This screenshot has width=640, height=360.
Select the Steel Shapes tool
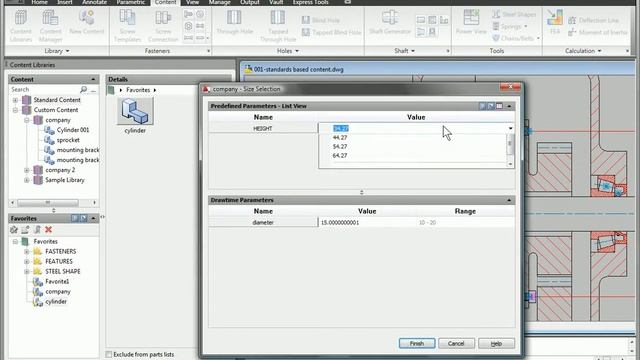pos(514,14)
